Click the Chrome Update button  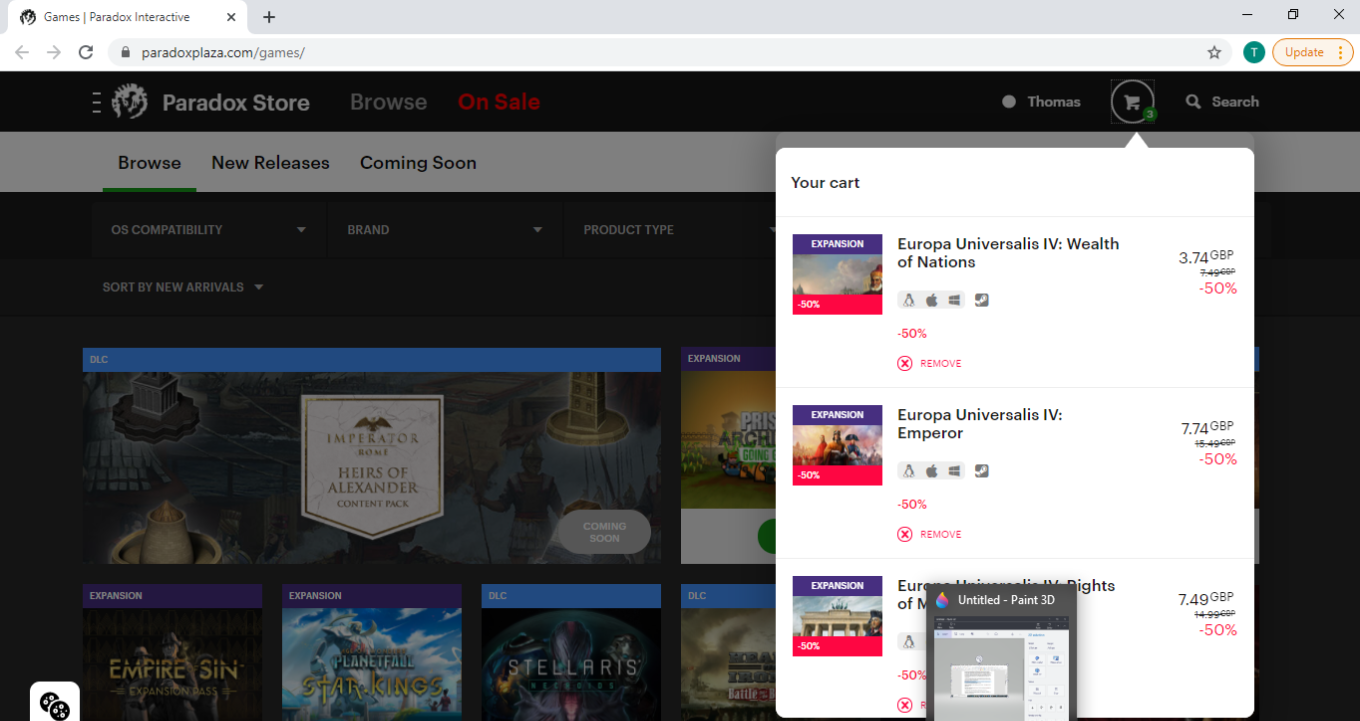1312,52
